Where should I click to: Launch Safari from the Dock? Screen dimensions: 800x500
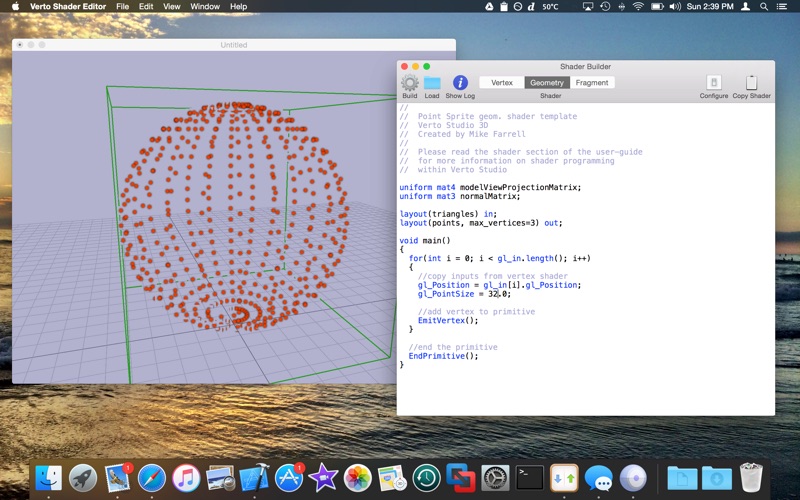[152, 478]
